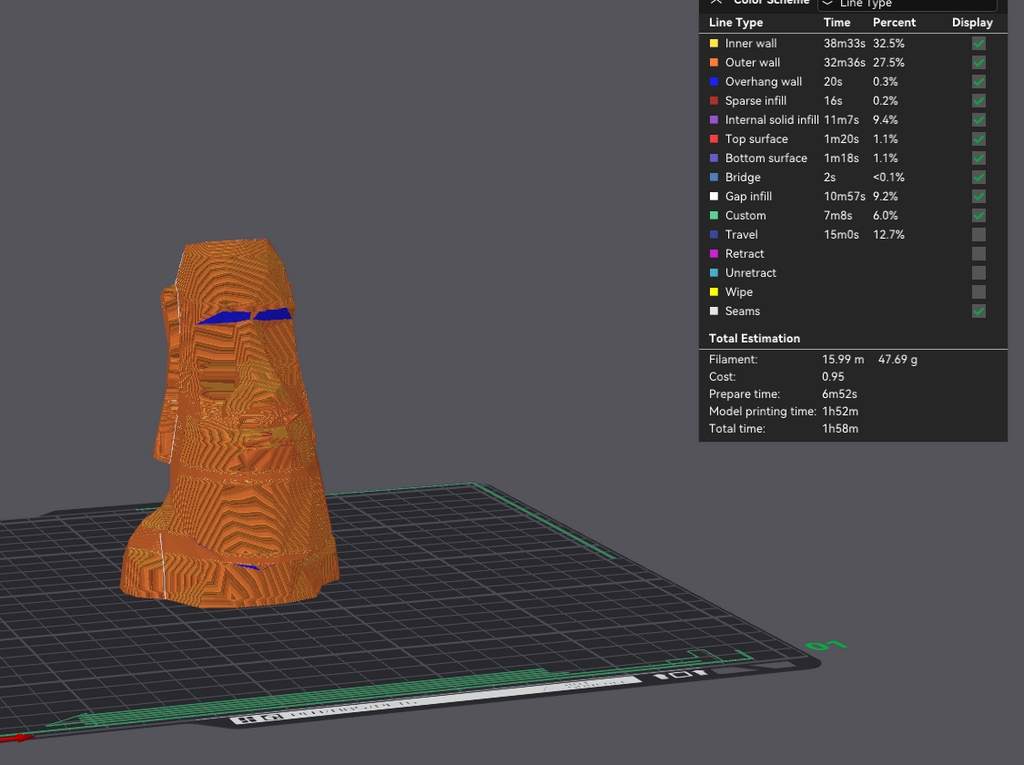Select the Wipe row label

739,292
